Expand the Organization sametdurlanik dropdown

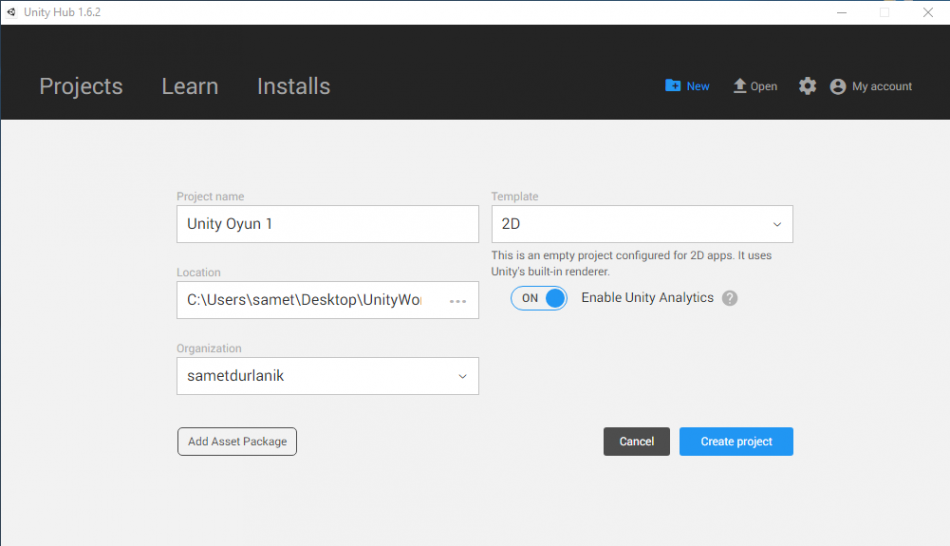(328, 376)
